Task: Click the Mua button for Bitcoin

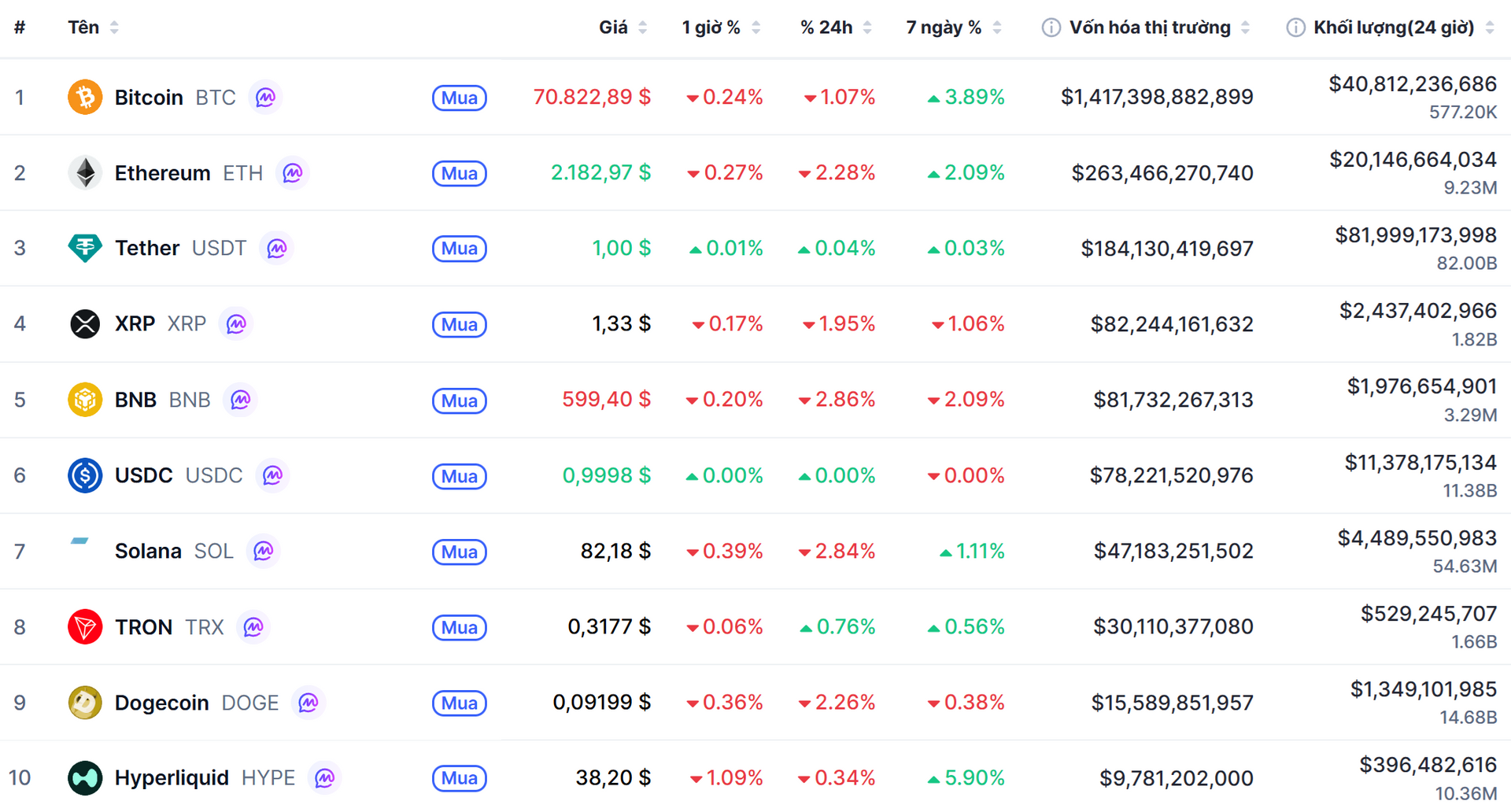Action: tap(460, 98)
